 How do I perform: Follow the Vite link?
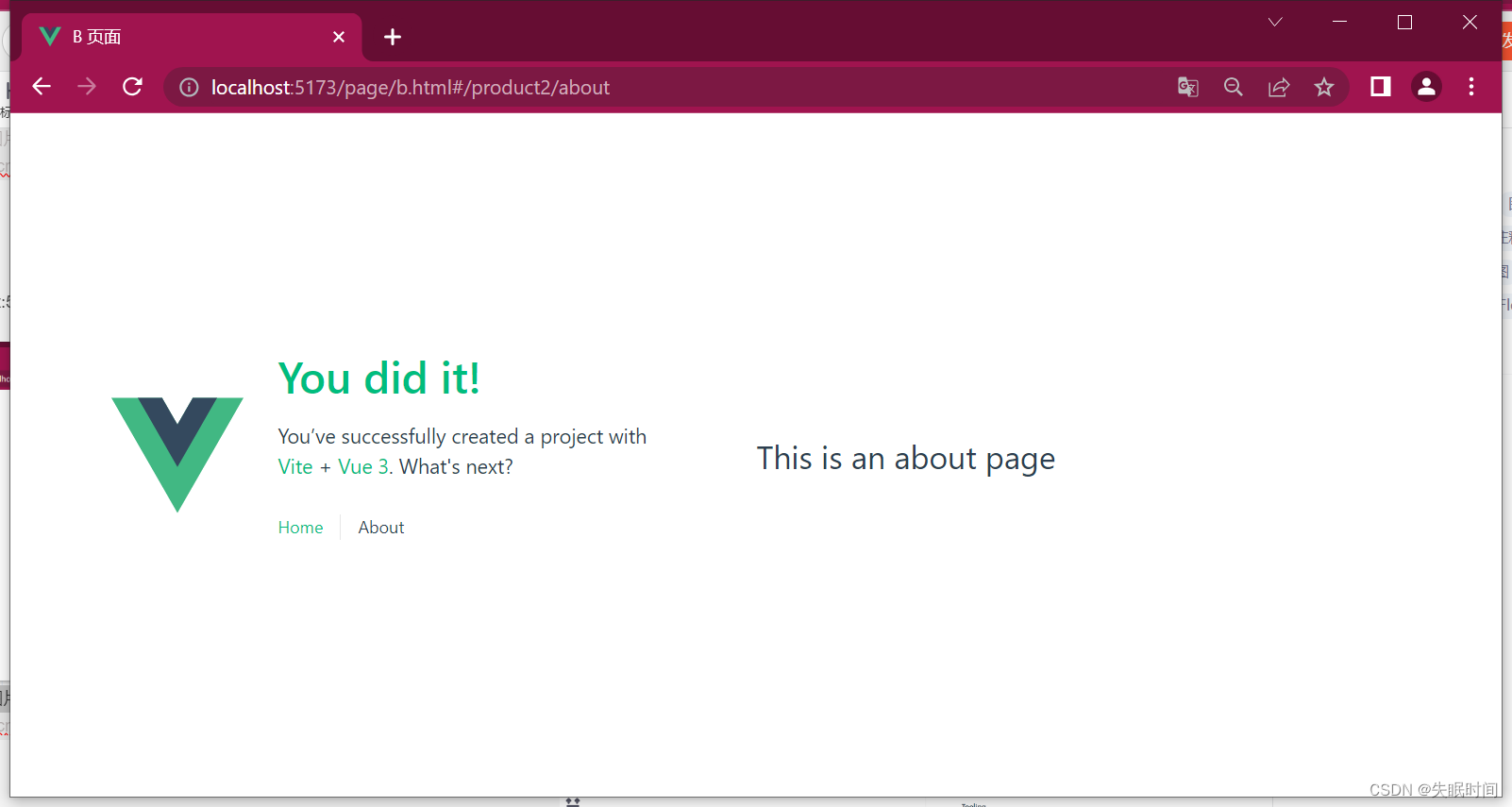point(295,467)
